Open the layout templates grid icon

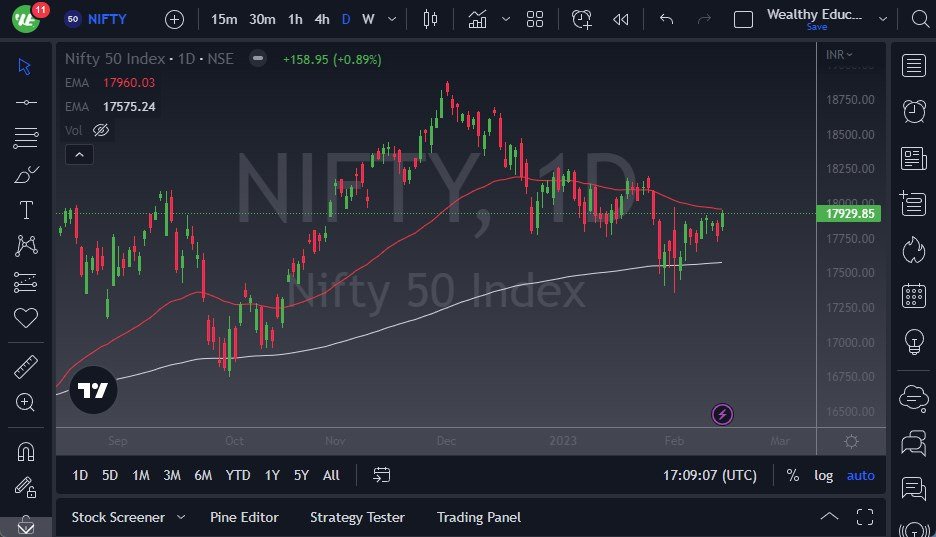click(x=535, y=20)
